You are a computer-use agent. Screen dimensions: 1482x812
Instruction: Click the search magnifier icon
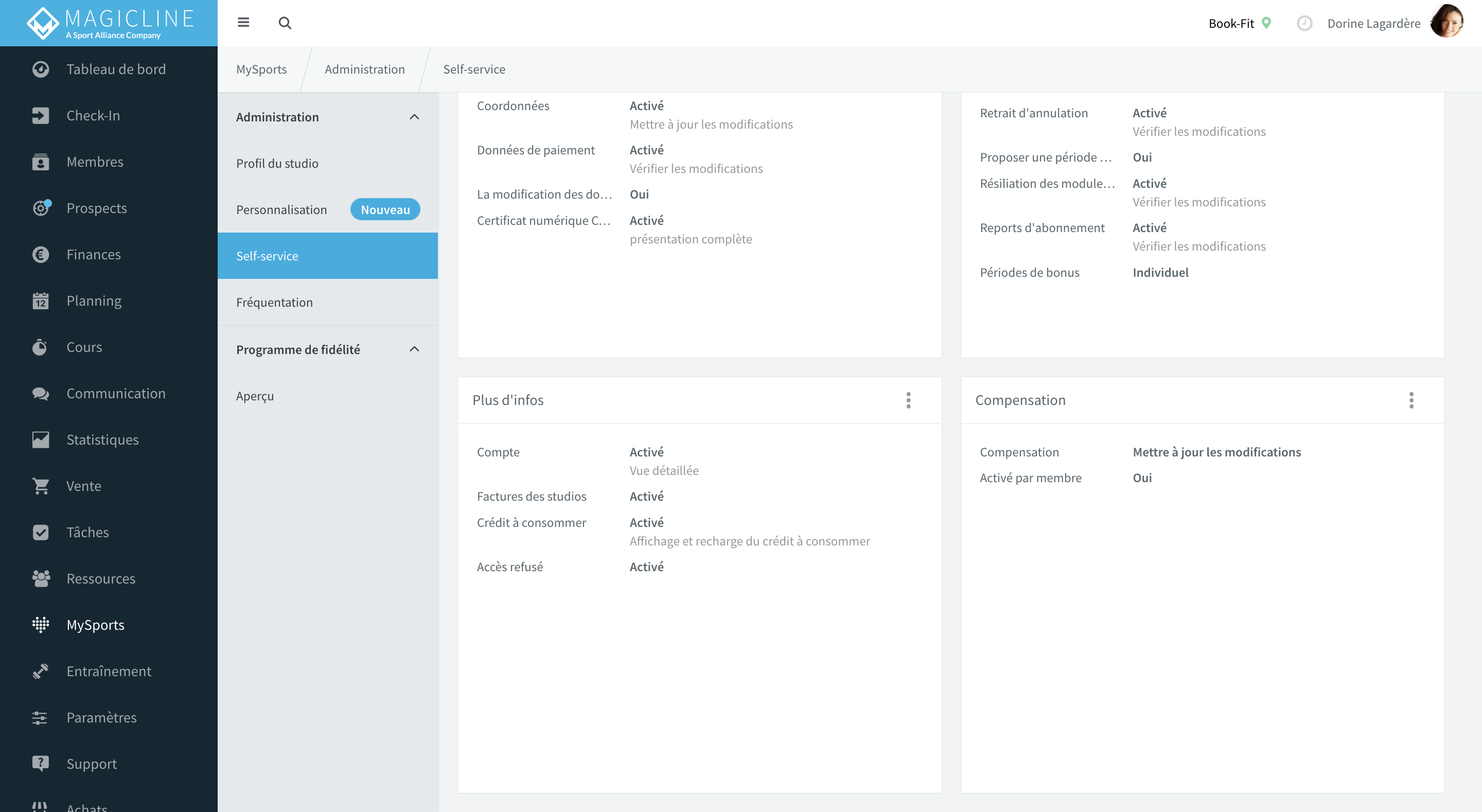285,23
